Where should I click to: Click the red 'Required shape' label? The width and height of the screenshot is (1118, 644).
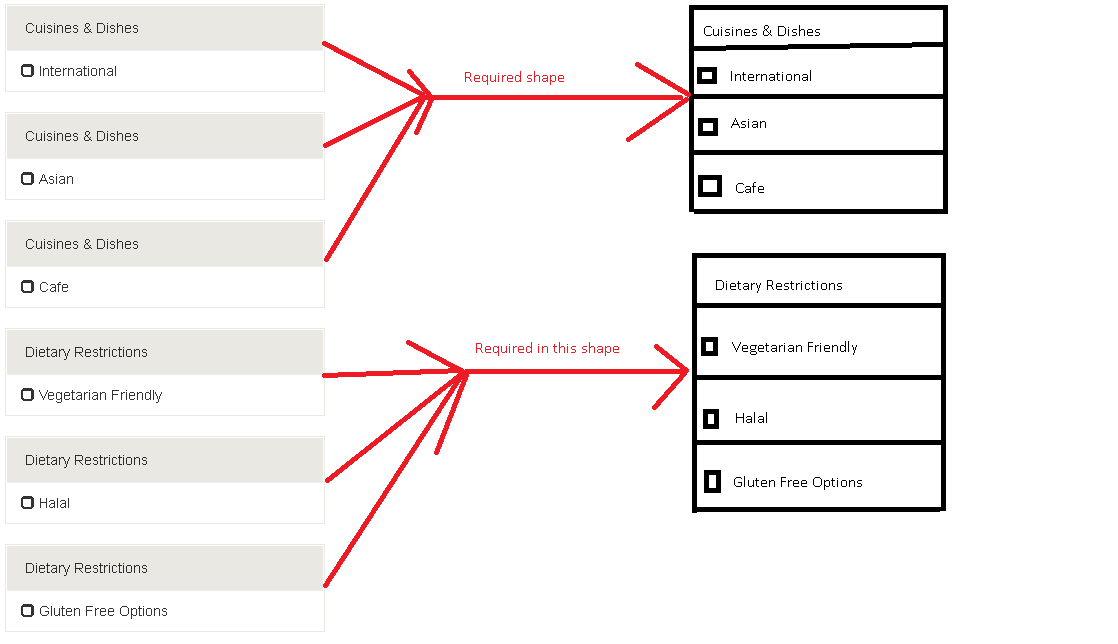[x=514, y=77]
